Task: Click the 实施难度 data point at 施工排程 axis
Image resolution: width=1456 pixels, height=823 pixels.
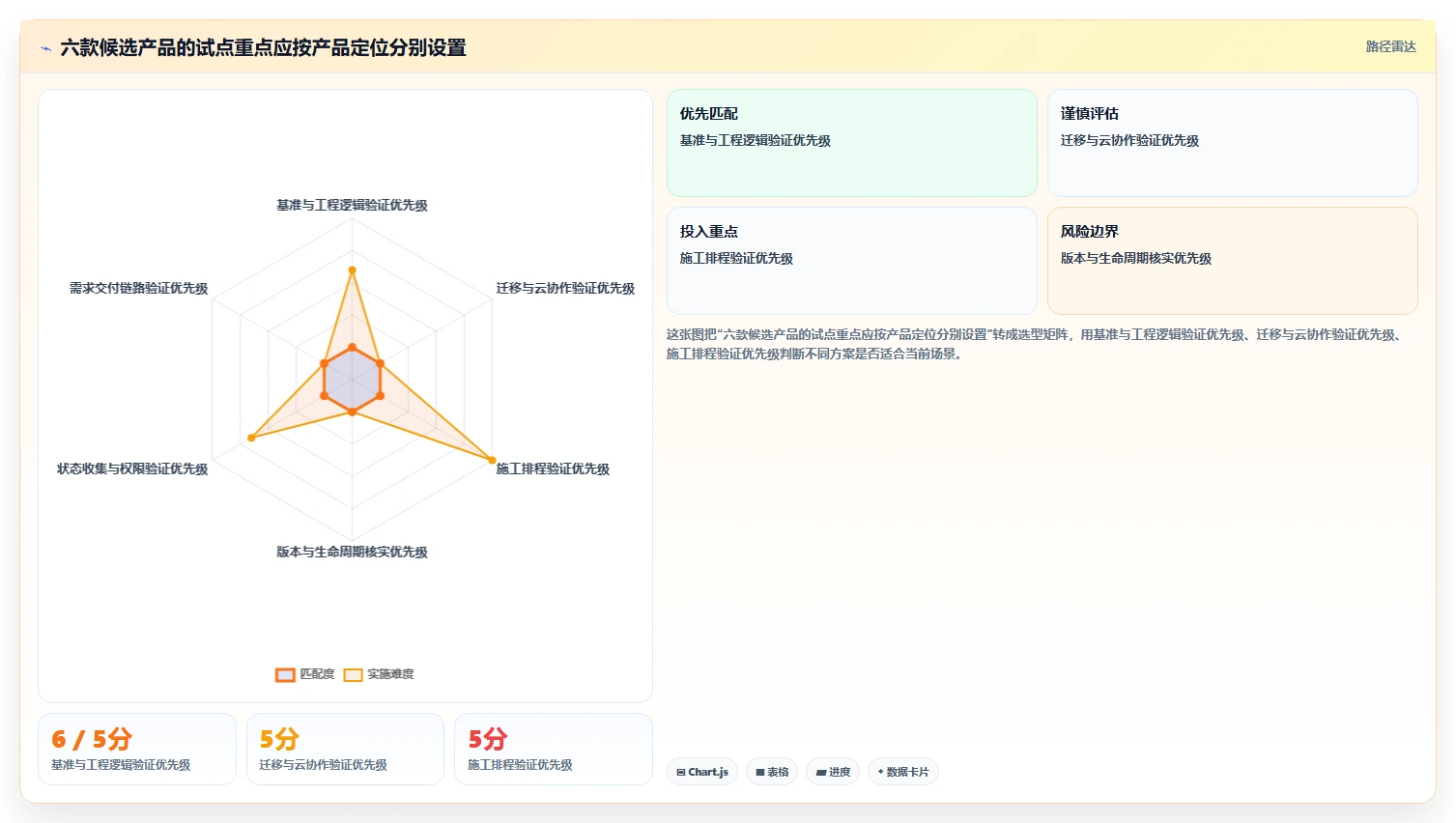Action: click(x=492, y=460)
